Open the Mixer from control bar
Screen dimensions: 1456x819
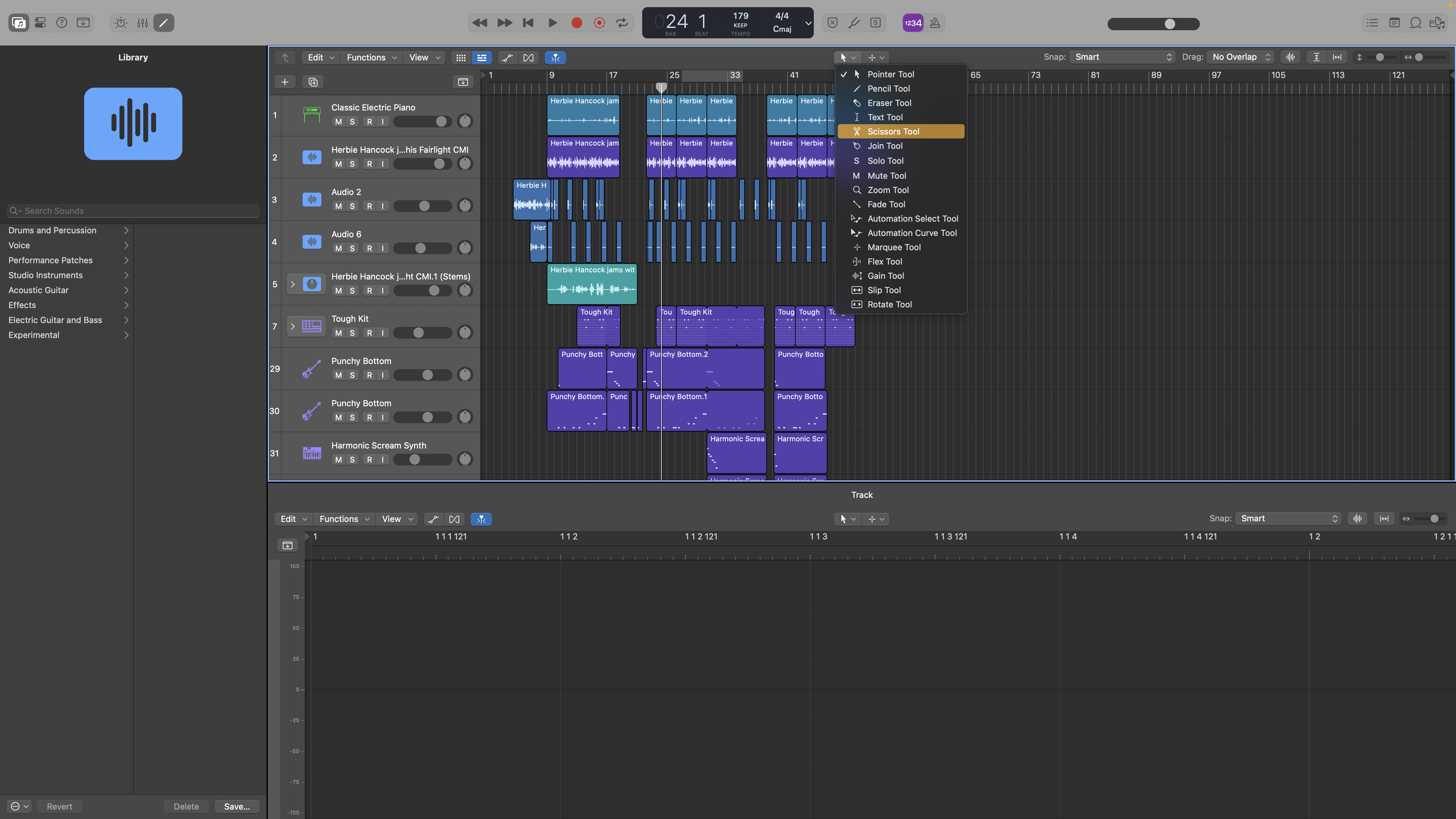coord(142,23)
